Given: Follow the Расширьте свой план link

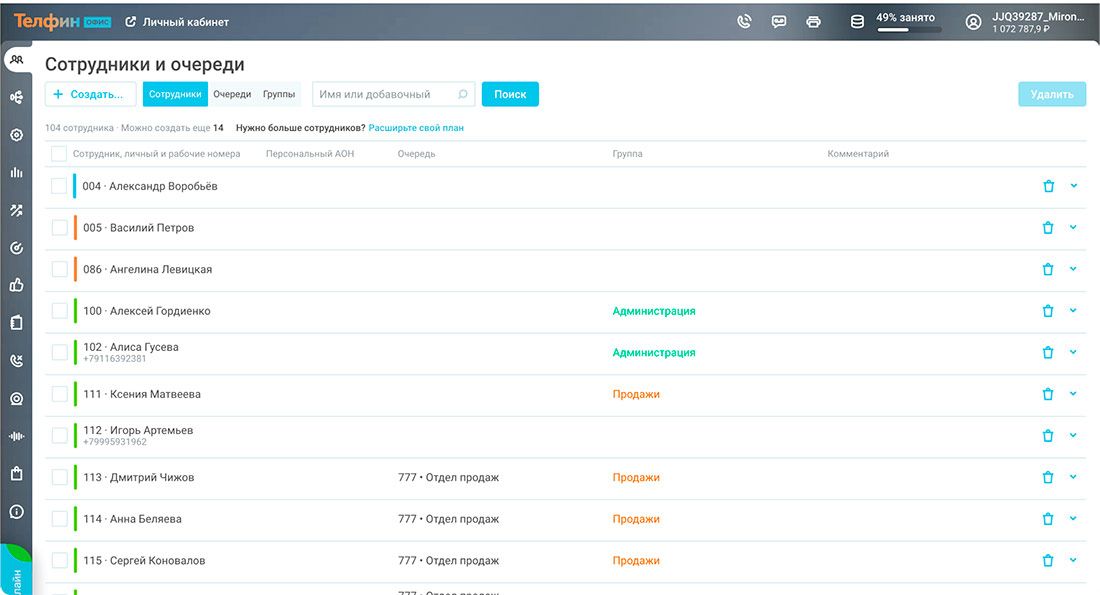Looking at the screenshot, I should [416, 128].
